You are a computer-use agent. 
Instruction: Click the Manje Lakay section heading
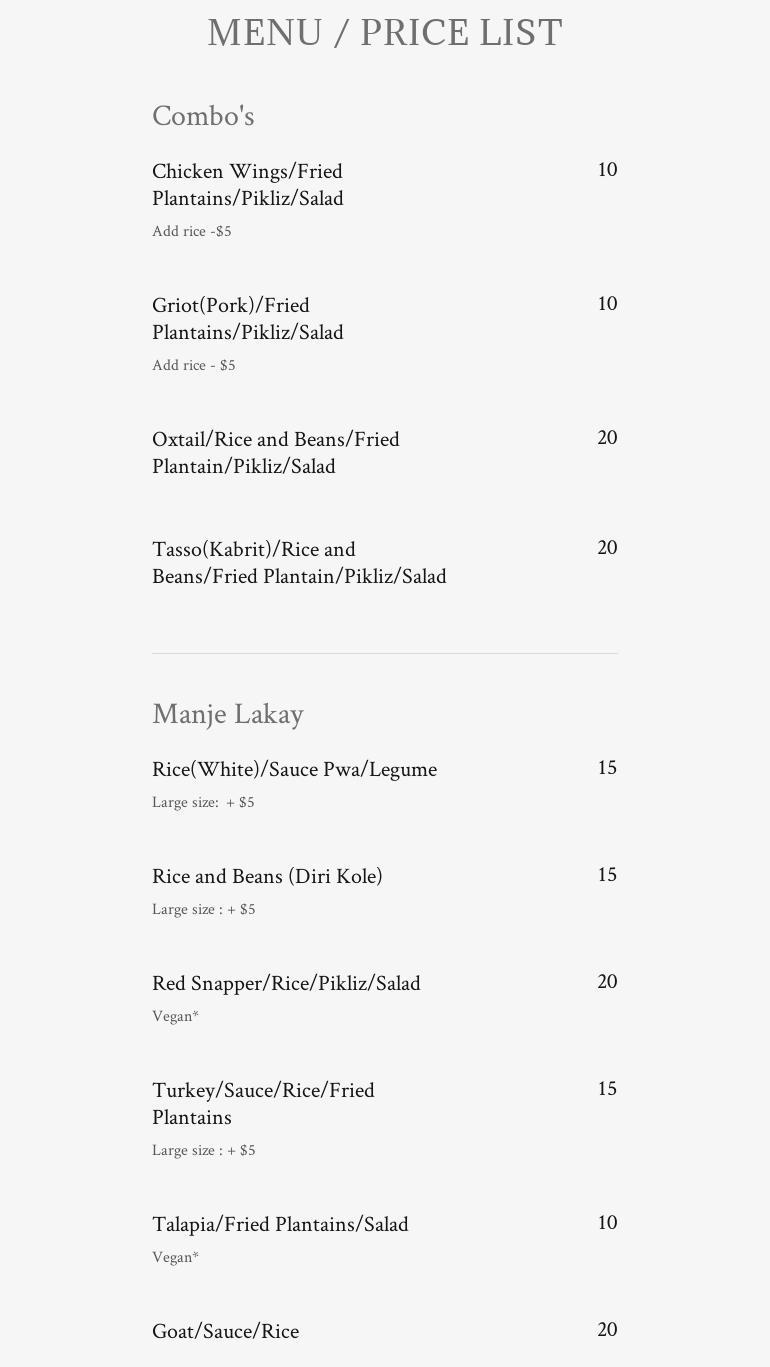click(x=228, y=714)
